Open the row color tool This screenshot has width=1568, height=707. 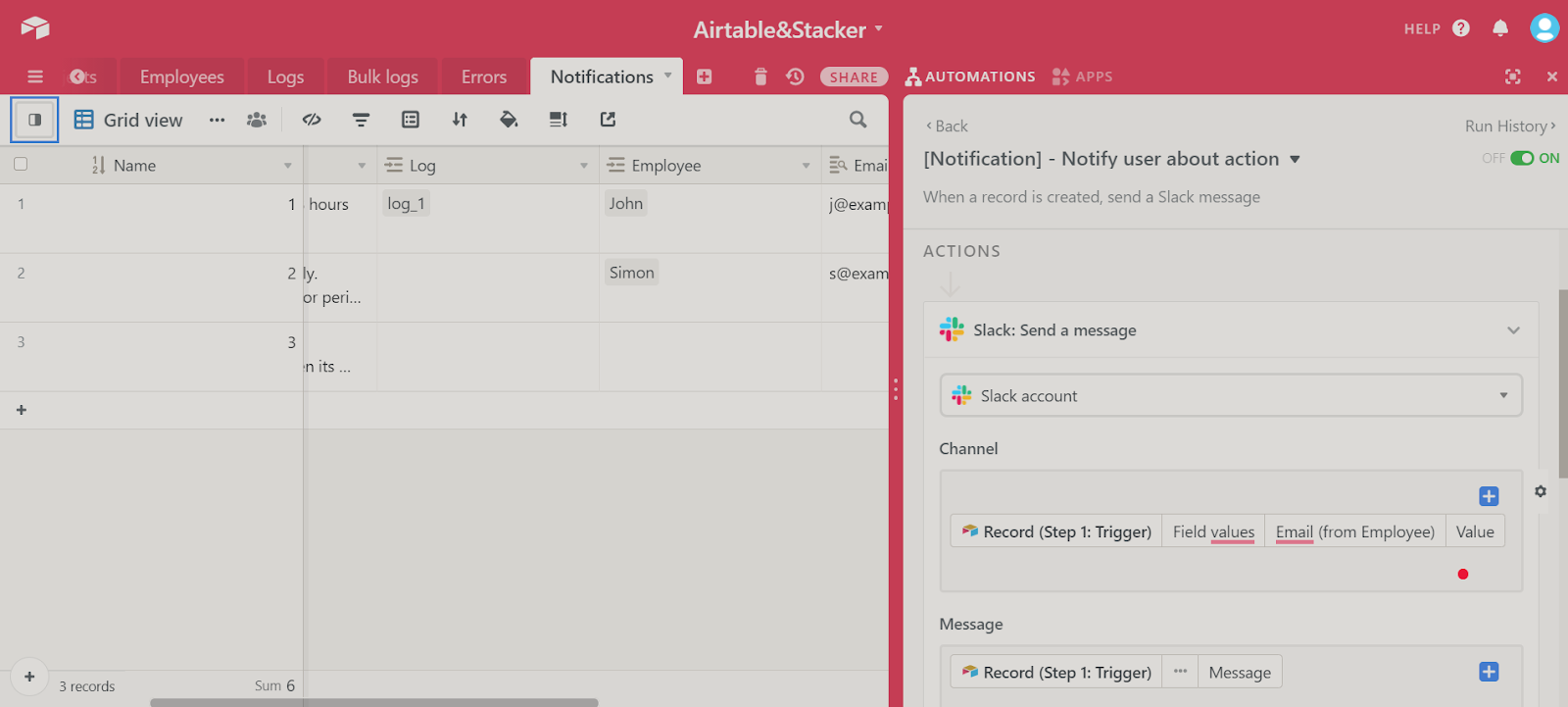click(x=509, y=120)
